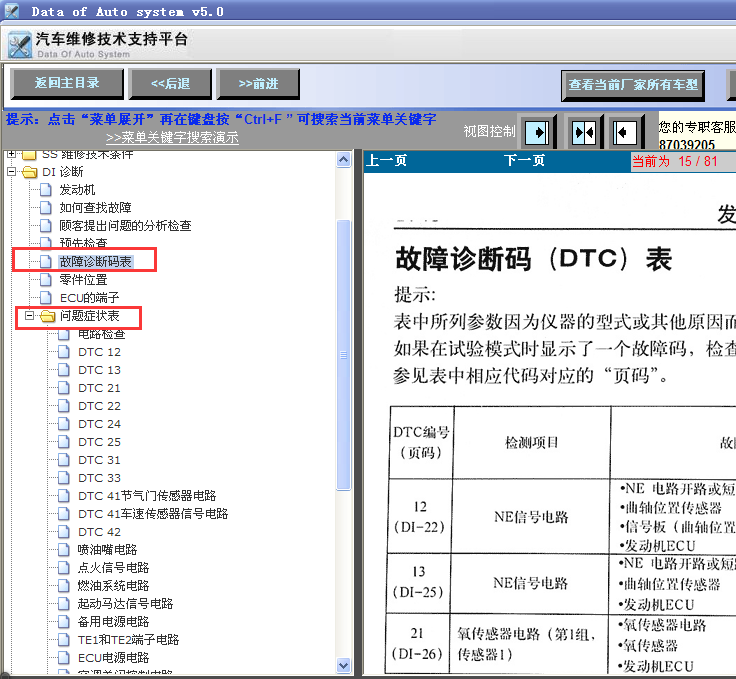This screenshot has width=736, height=679.
Task: Click document icon beside 发动机
Action: pyautogui.click(x=46, y=190)
